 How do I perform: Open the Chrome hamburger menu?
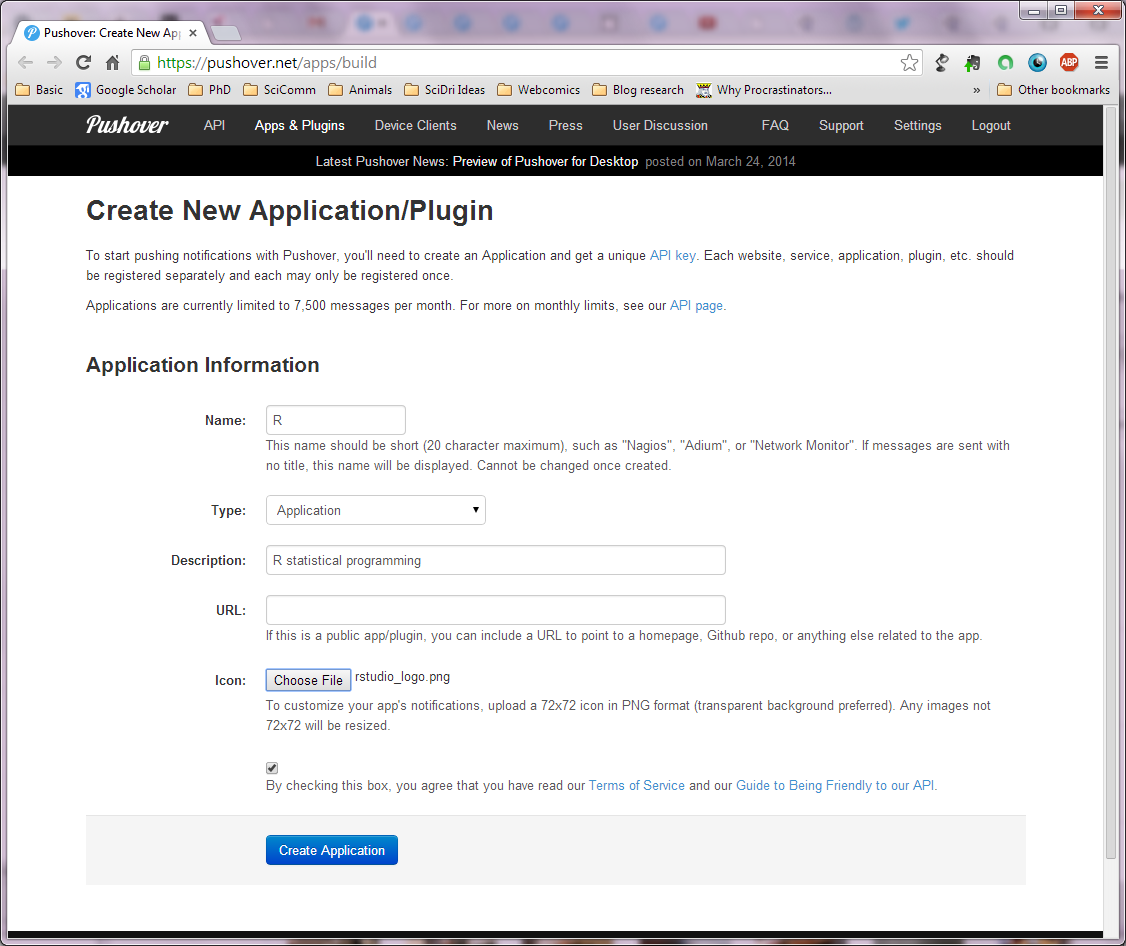(x=1101, y=62)
